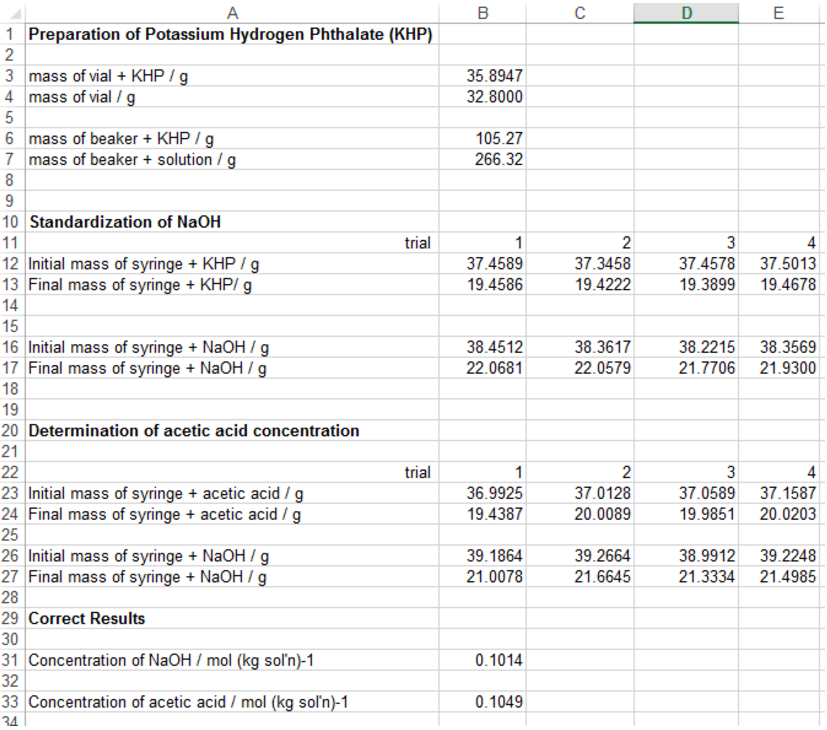The height and width of the screenshot is (730, 827).
Task: Select the trial 4 value 37.5013
Action: pos(781,263)
